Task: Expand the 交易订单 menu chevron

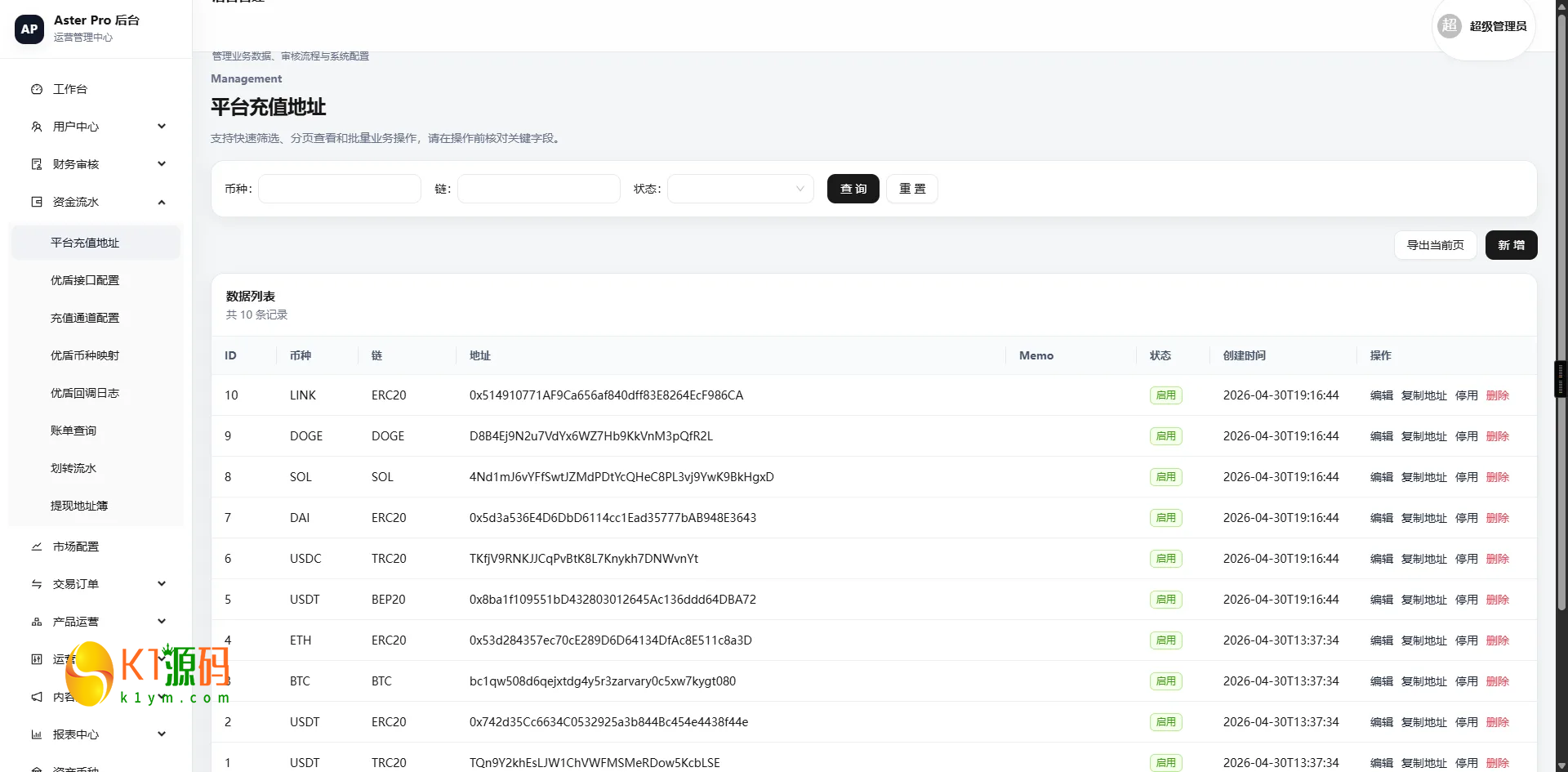Action: (x=162, y=584)
